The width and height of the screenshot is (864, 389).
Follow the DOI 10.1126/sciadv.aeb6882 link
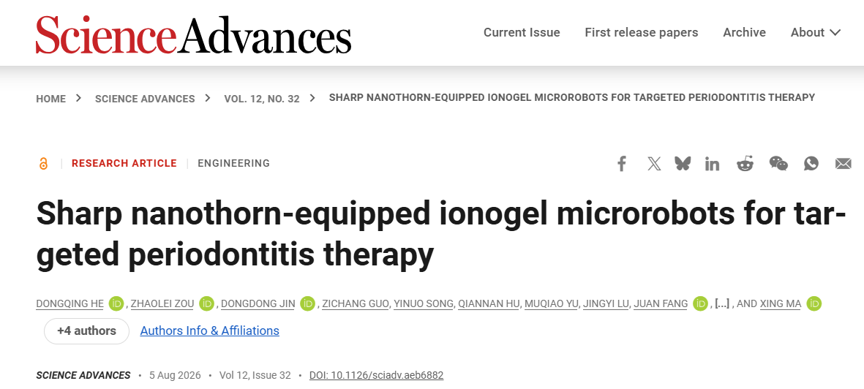pos(376,375)
